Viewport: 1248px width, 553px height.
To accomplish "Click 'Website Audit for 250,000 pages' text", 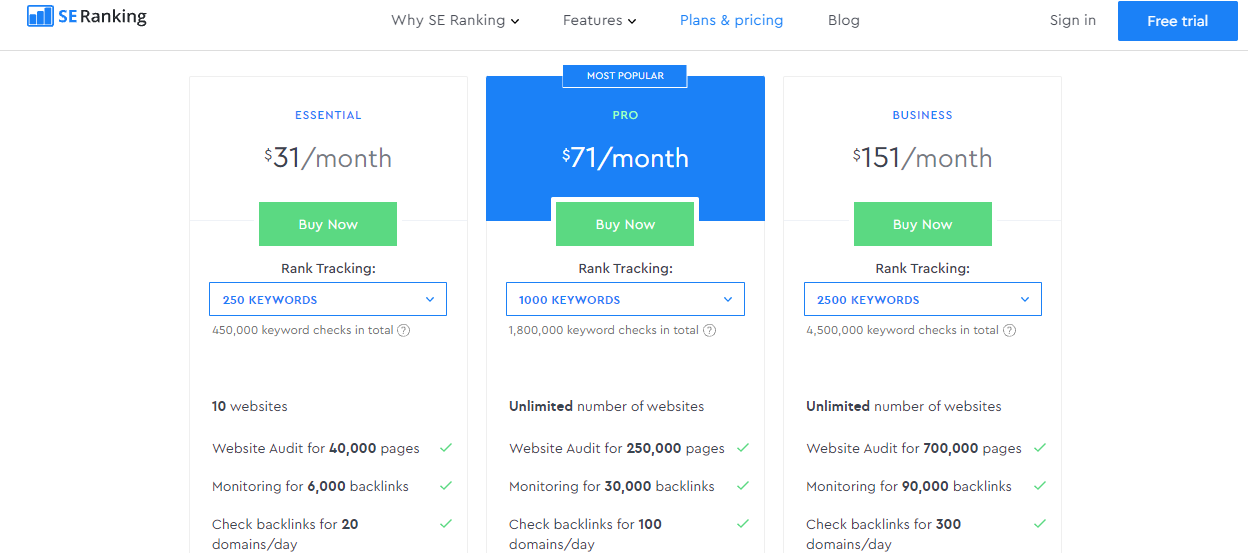I will click(x=617, y=448).
